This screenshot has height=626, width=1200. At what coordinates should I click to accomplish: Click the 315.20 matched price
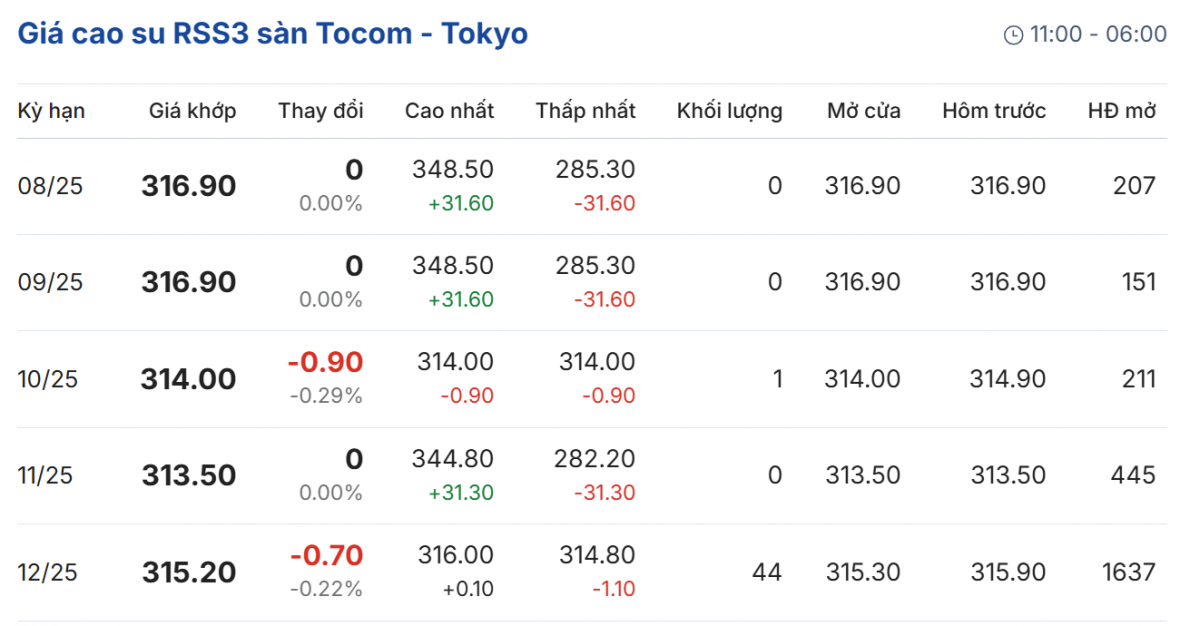click(x=189, y=573)
